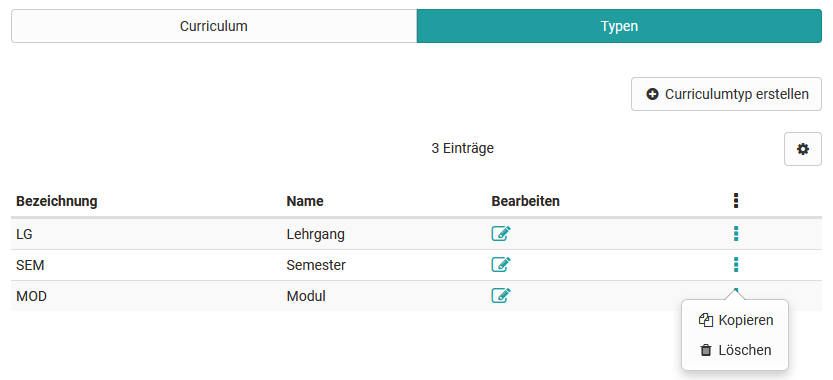
Task: Click the trash icon beside Löschen
Action: point(706,350)
